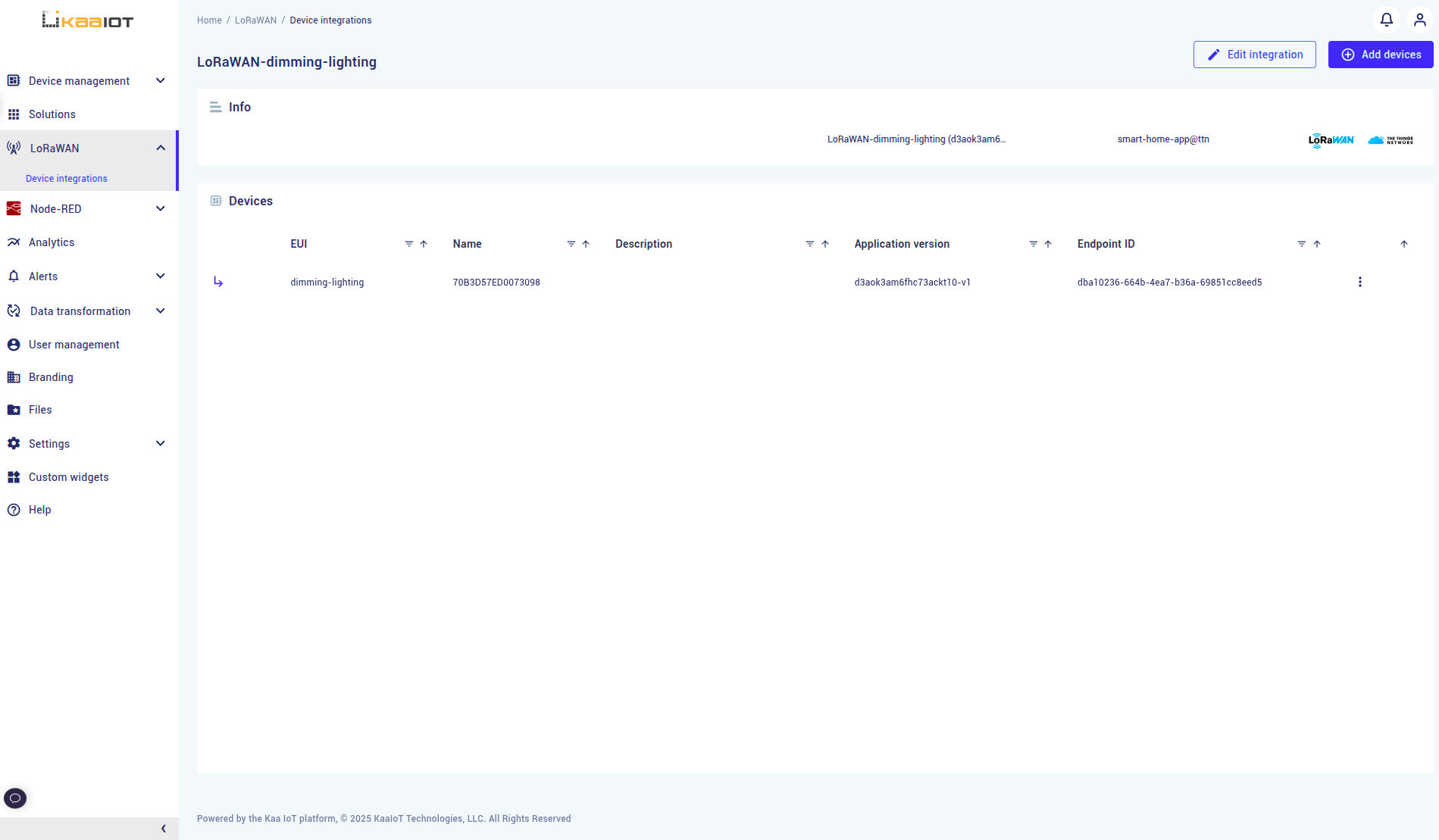The image size is (1439, 840).
Task: Select the Analytics chart icon
Action: 14,242
